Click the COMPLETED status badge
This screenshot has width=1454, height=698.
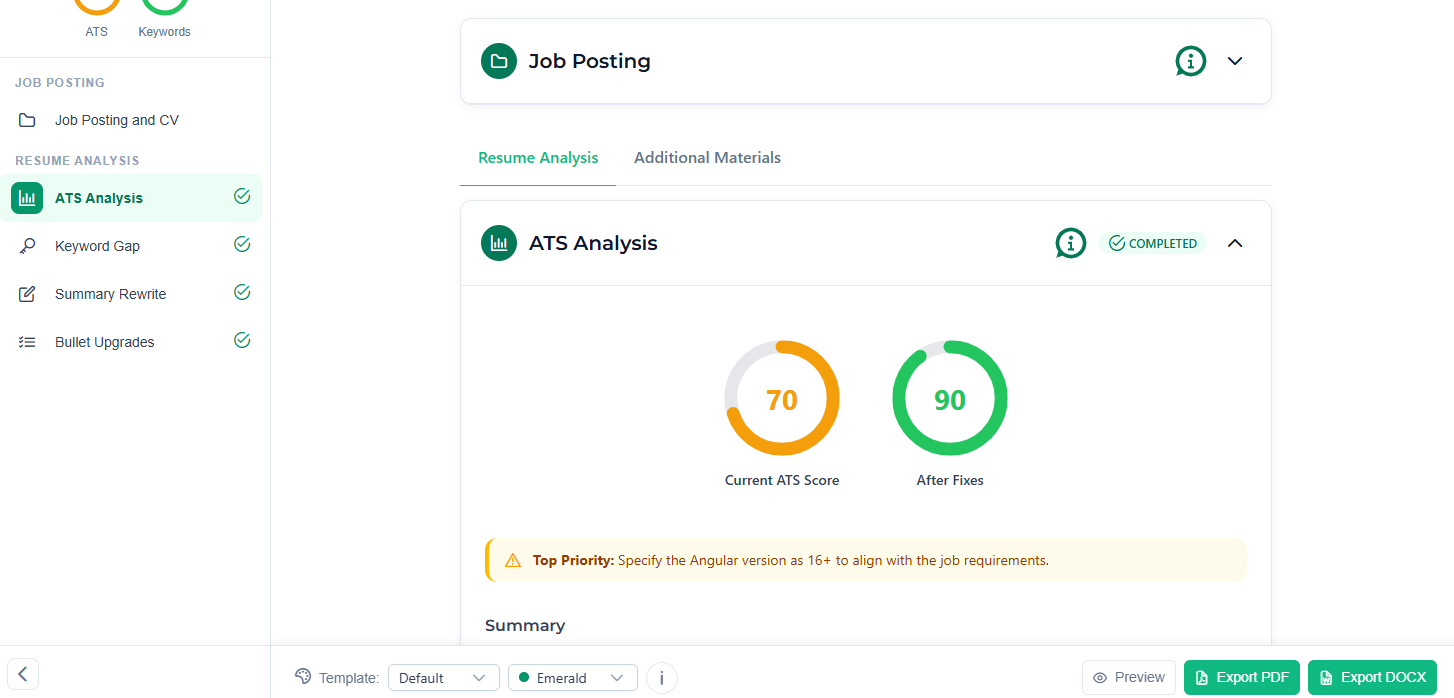pyautogui.click(x=1153, y=243)
